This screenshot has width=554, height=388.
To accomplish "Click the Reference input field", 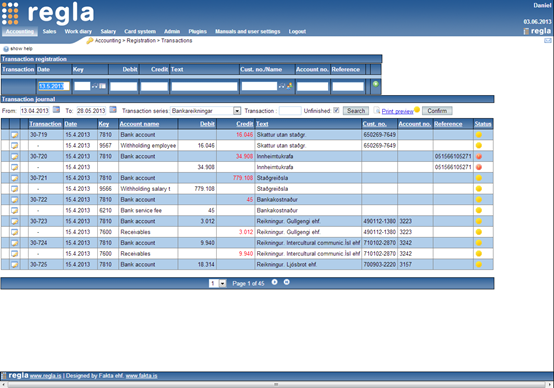I will (x=348, y=86).
